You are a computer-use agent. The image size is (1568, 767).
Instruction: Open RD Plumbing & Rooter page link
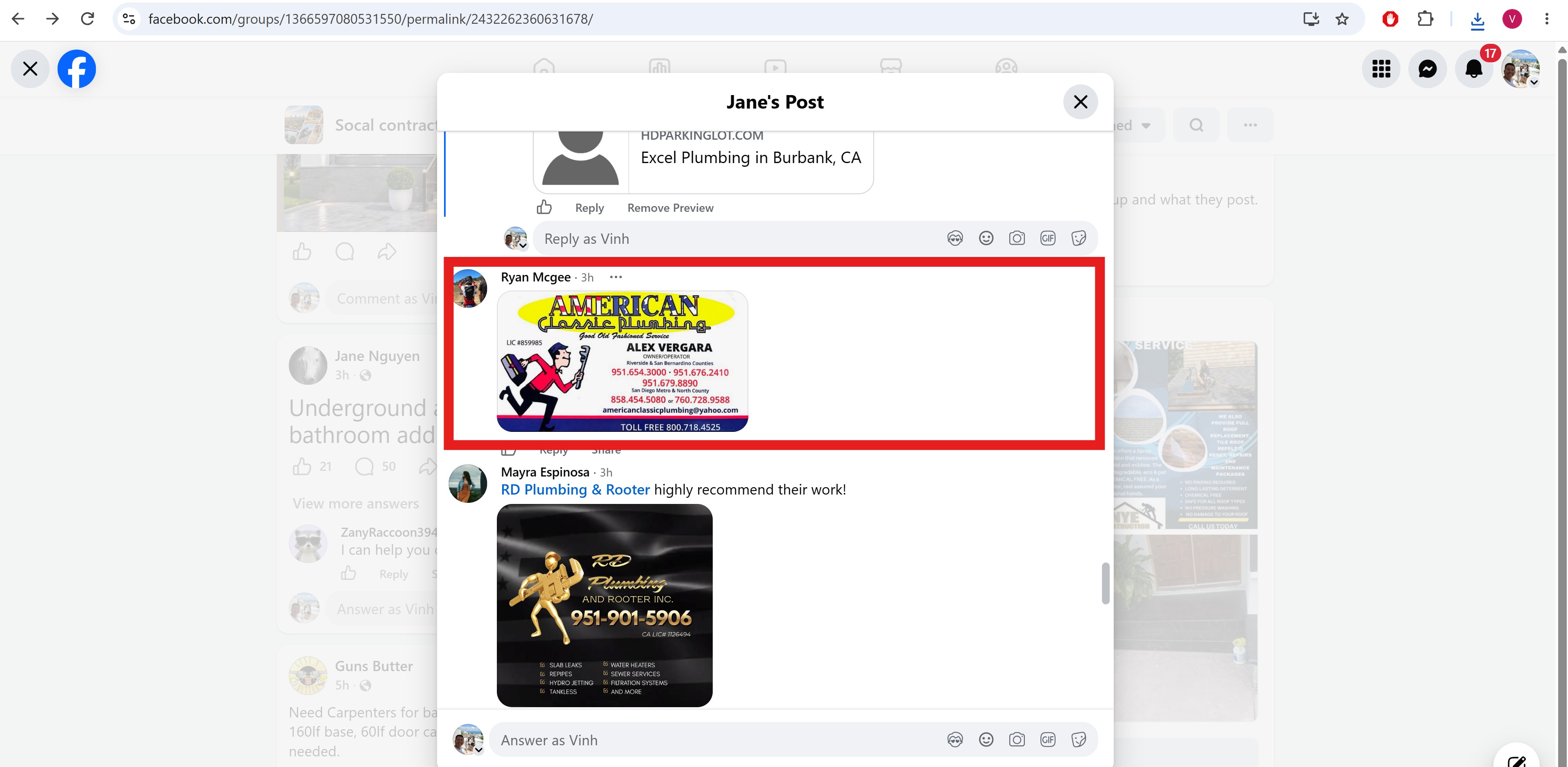pyautogui.click(x=575, y=490)
